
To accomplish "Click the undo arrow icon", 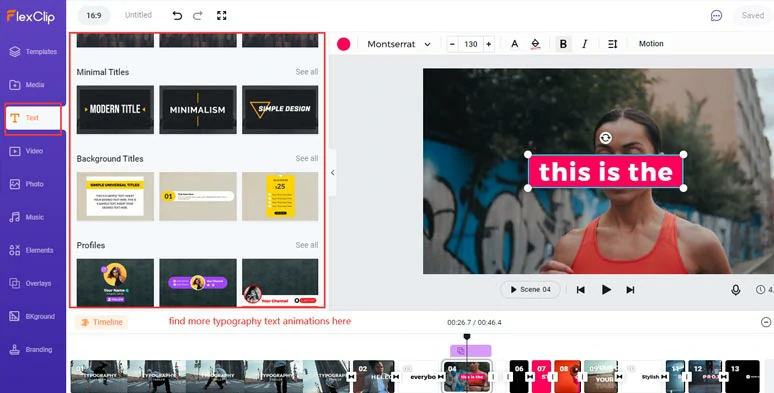I will pyautogui.click(x=177, y=15).
